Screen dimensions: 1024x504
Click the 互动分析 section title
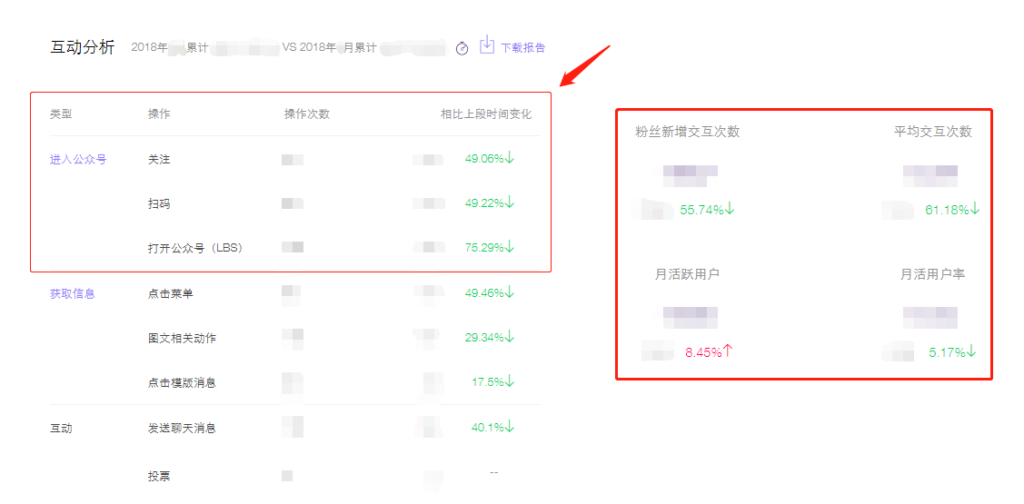tap(83, 47)
